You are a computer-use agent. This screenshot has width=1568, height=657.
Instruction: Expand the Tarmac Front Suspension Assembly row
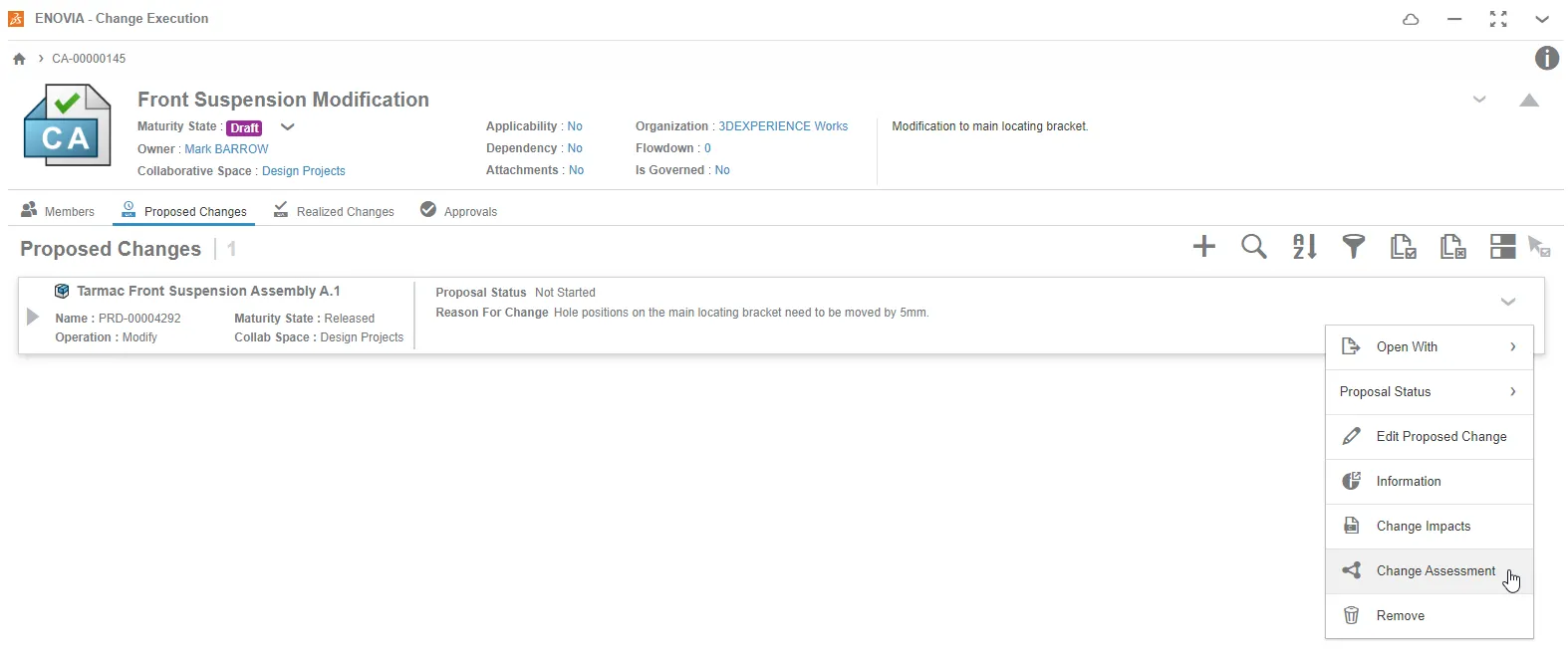(33, 317)
